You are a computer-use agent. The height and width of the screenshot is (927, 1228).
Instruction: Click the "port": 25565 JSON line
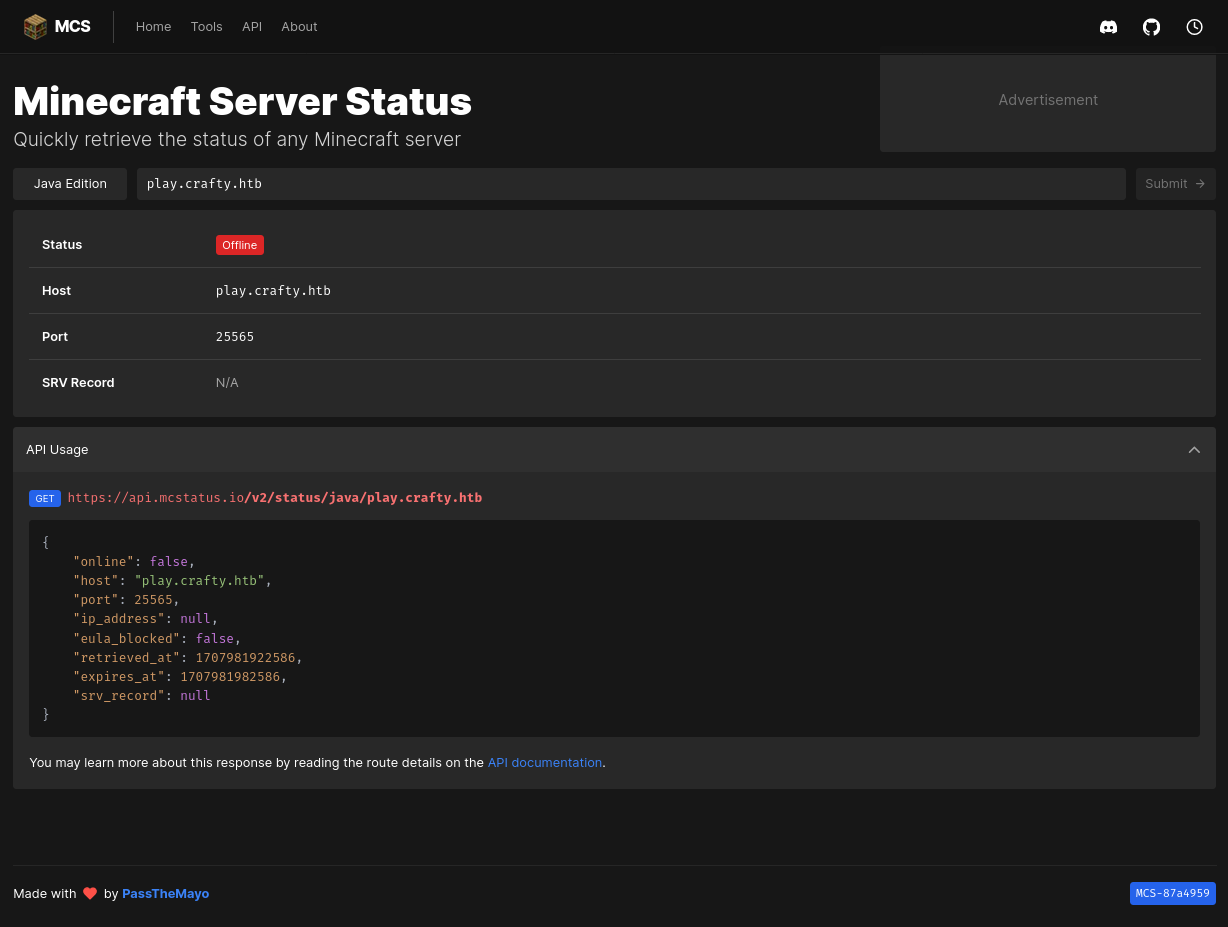click(x=126, y=600)
